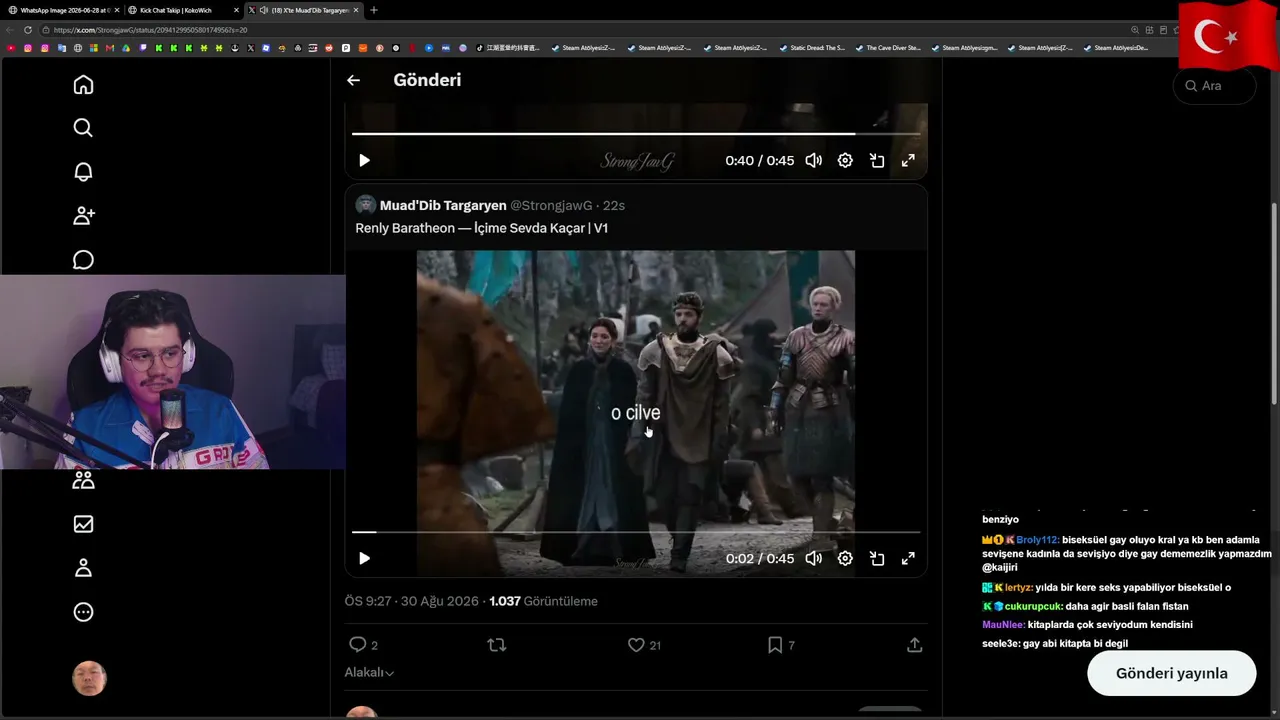1280x720 pixels.
Task: Open the Profile person icon in sidebar
Action: [x=83, y=568]
